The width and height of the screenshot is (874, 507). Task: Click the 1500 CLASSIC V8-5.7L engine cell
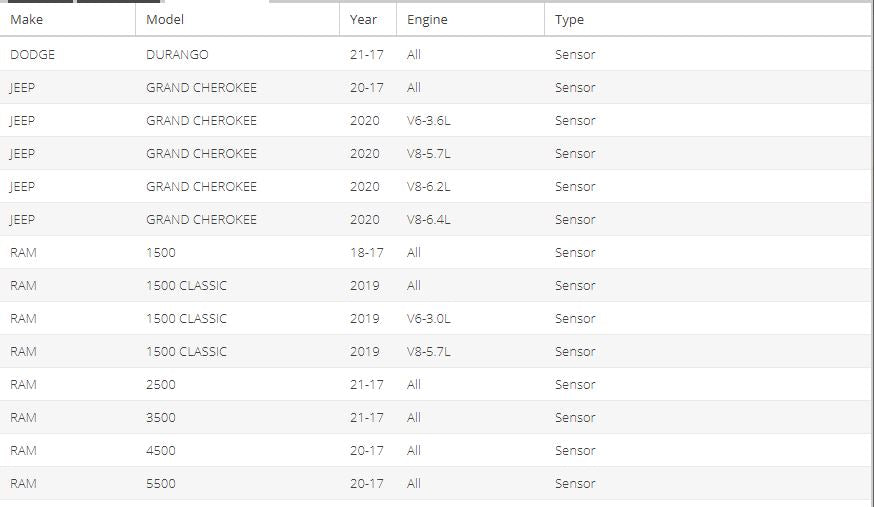click(429, 351)
